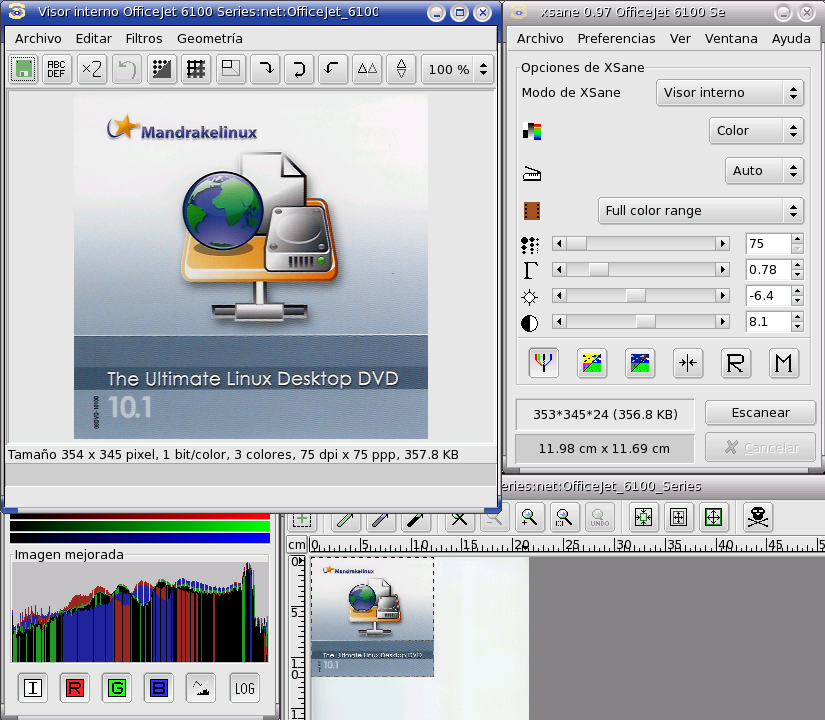825x720 pixels.
Task: Toggle histogram pixel/line display icon
Action: coord(201,687)
